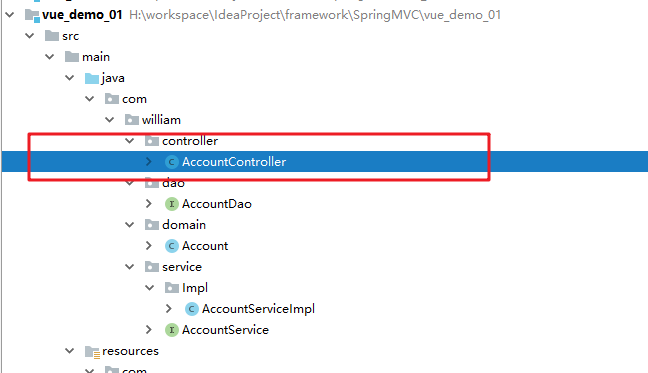Select the com package label under java
Viewport: 648px width, 373px height.
point(134,99)
